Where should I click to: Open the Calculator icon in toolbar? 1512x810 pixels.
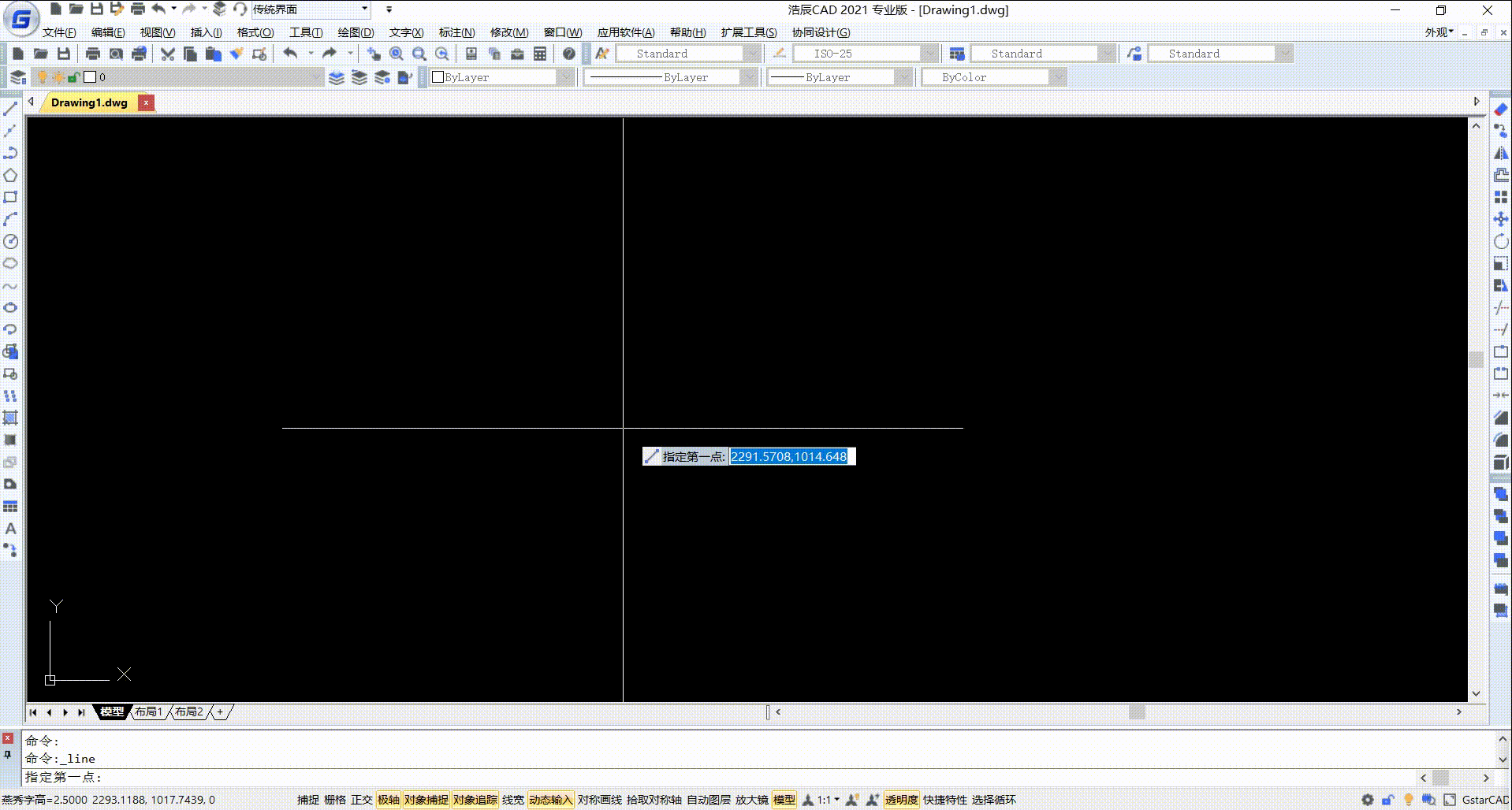coord(540,54)
